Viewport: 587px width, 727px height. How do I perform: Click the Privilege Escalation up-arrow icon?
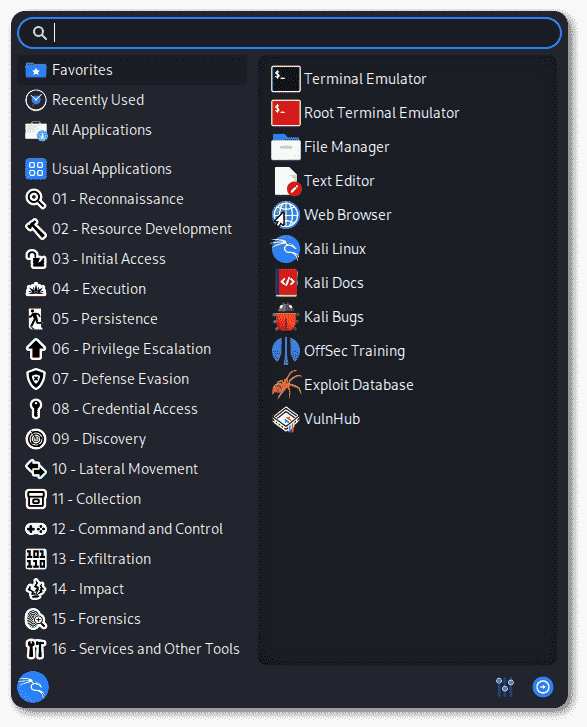coord(36,349)
